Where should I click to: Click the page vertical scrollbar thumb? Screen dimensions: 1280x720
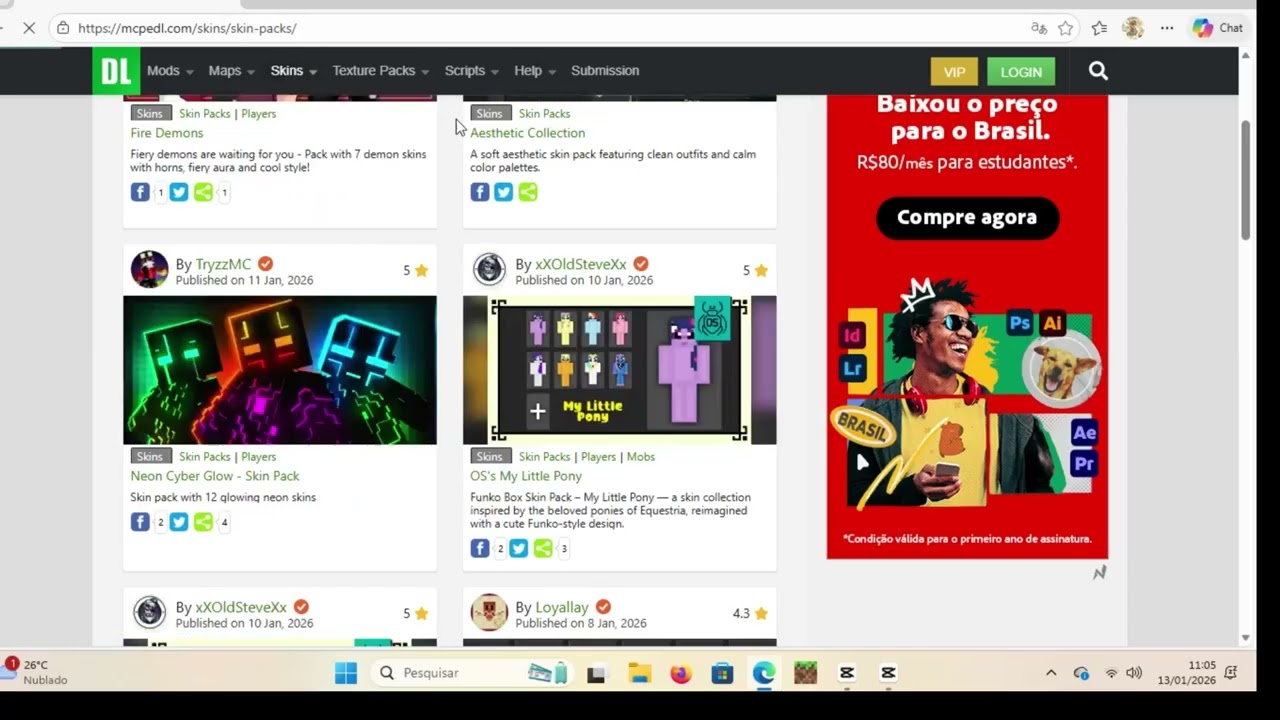(x=1245, y=180)
